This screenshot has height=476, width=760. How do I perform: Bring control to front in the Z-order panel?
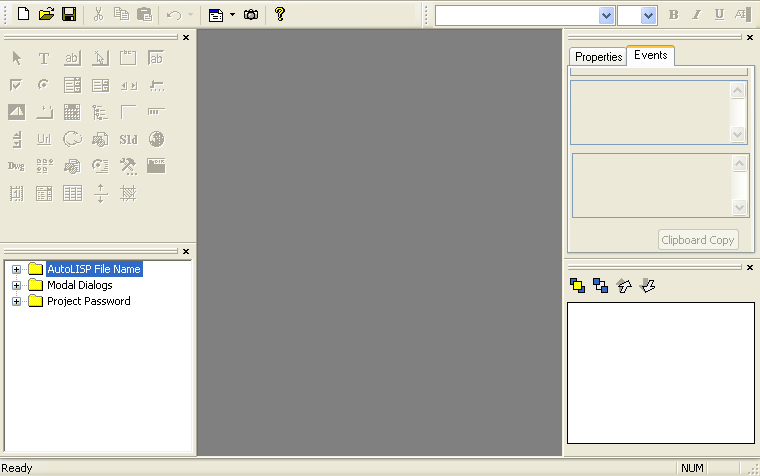(577, 286)
